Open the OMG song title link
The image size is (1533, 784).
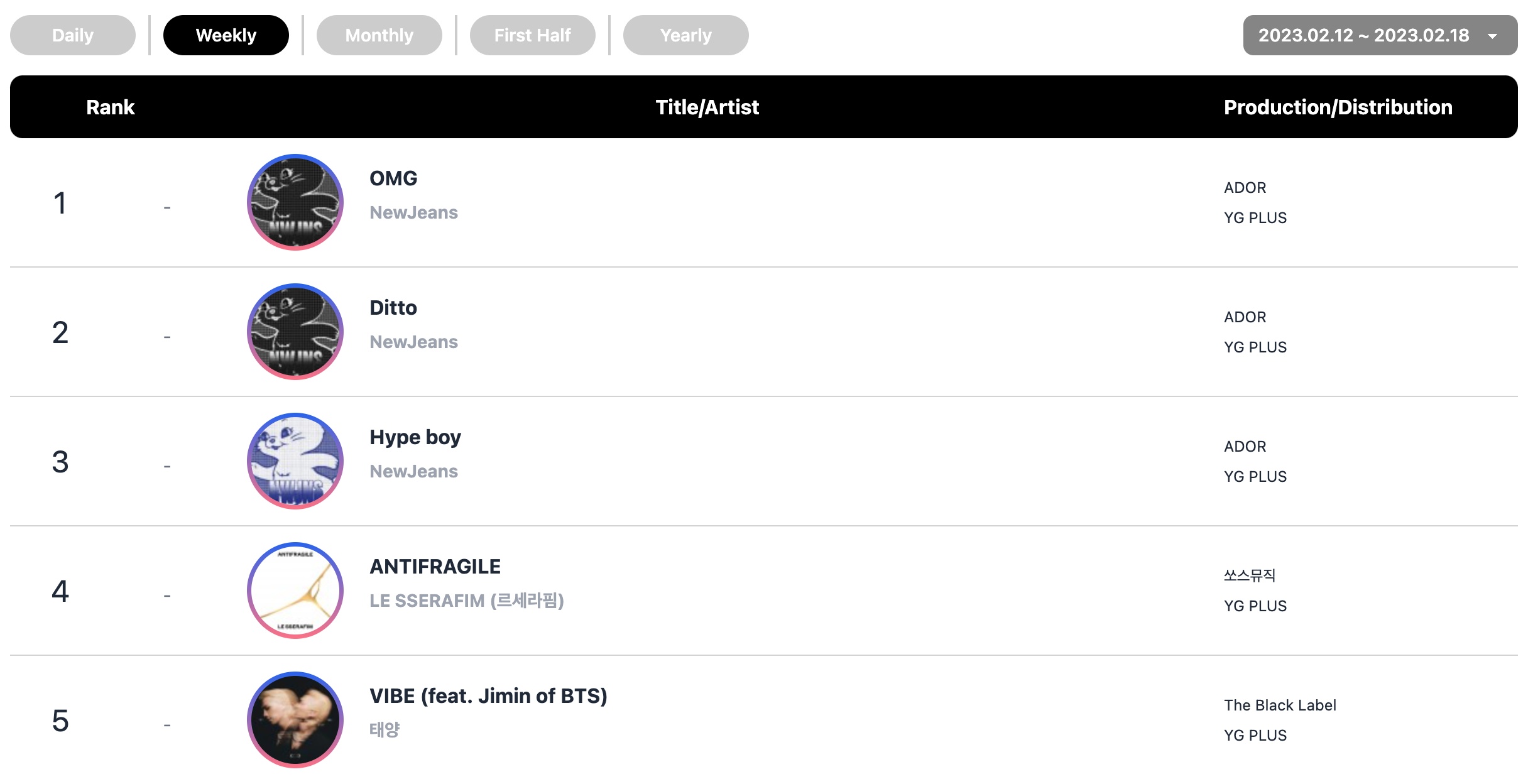pyautogui.click(x=393, y=178)
